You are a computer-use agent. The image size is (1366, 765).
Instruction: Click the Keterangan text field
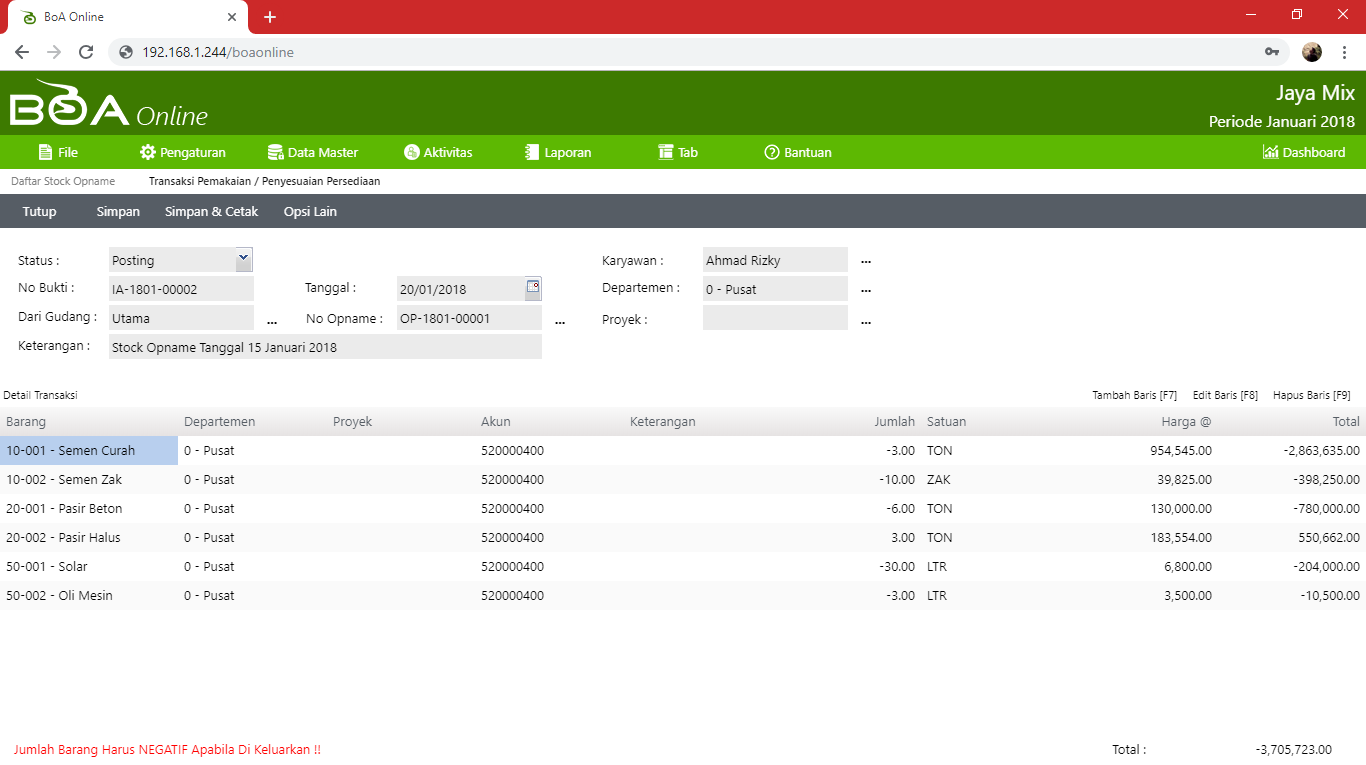coord(325,347)
